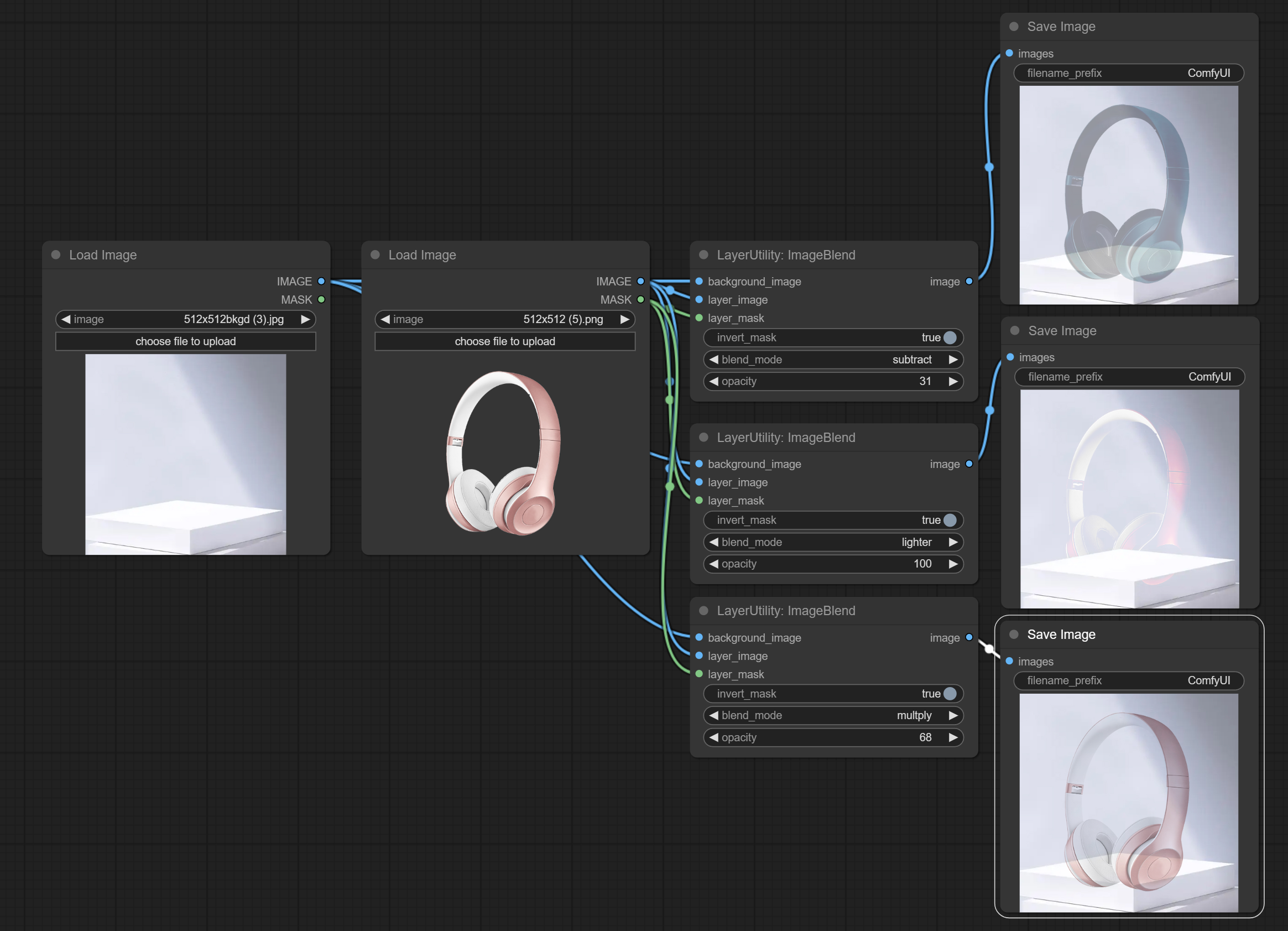Click MASK output port of first Load Image node
Image resolution: width=1288 pixels, height=931 pixels.
pos(321,299)
